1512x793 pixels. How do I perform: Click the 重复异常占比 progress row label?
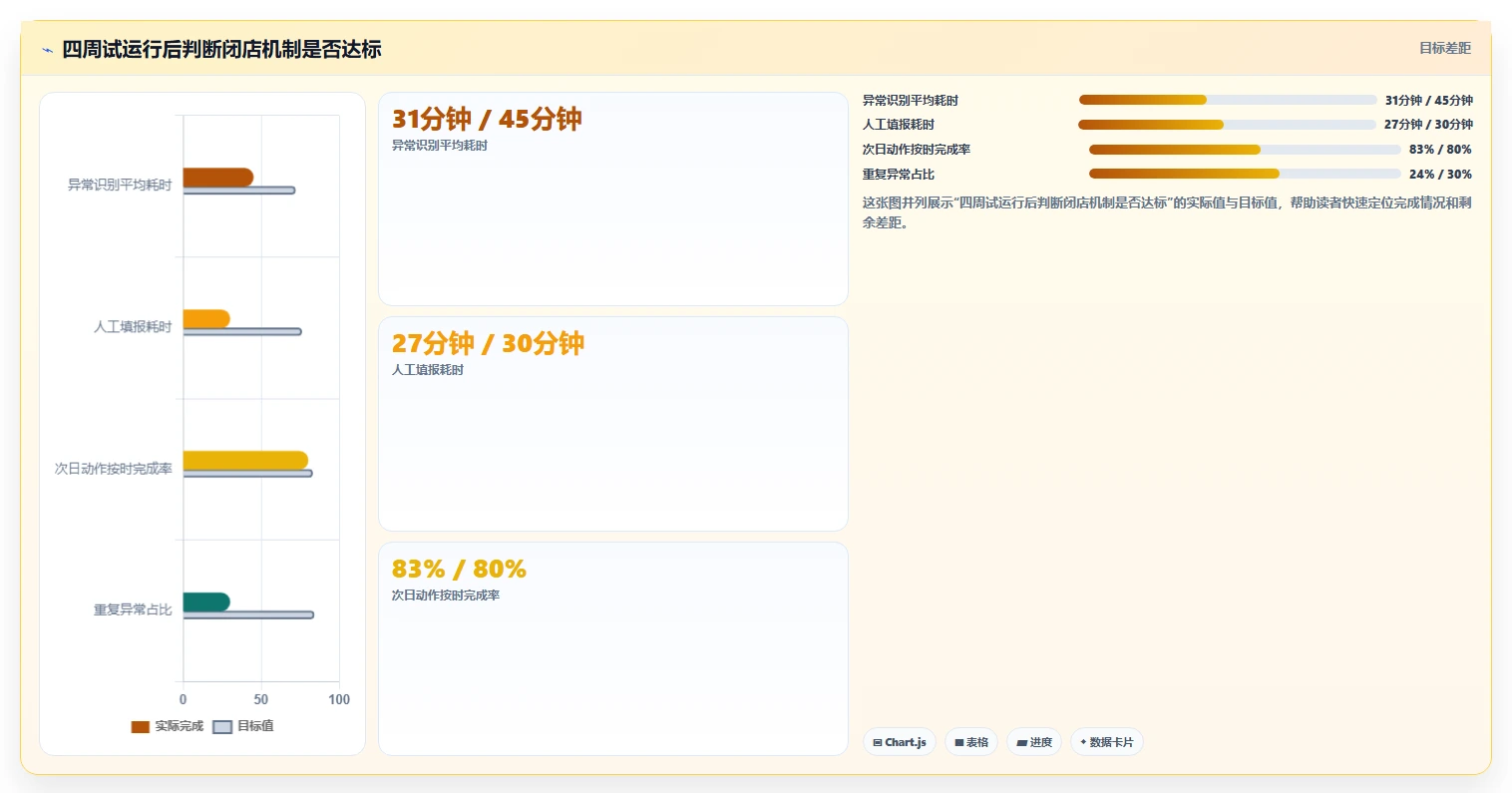point(899,174)
